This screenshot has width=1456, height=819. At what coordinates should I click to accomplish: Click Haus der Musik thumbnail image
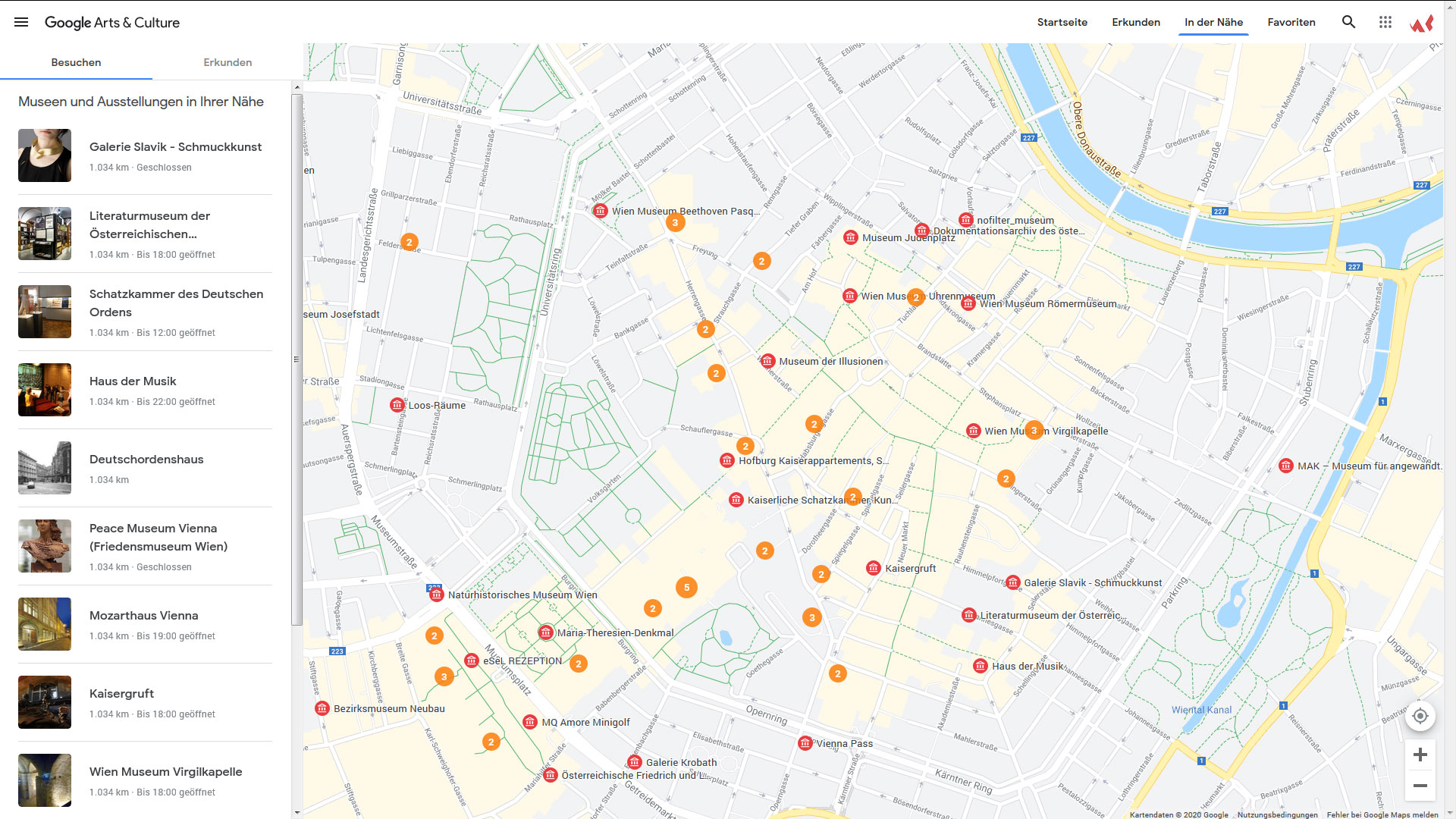(45, 390)
